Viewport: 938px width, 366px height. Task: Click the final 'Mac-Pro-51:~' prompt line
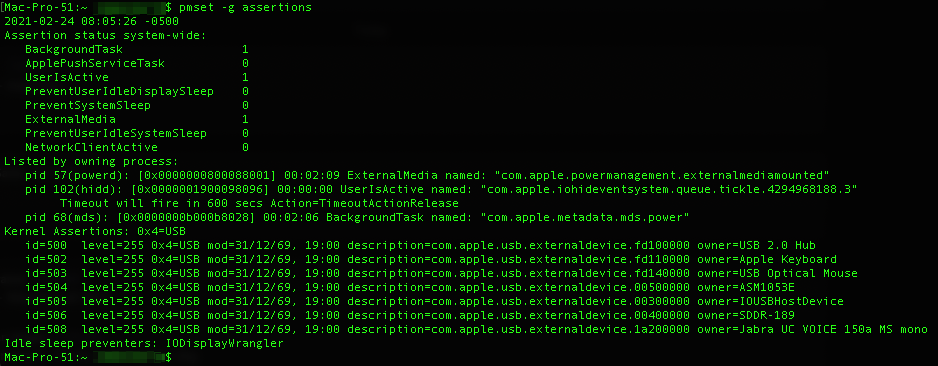pyautogui.click(x=88, y=358)
